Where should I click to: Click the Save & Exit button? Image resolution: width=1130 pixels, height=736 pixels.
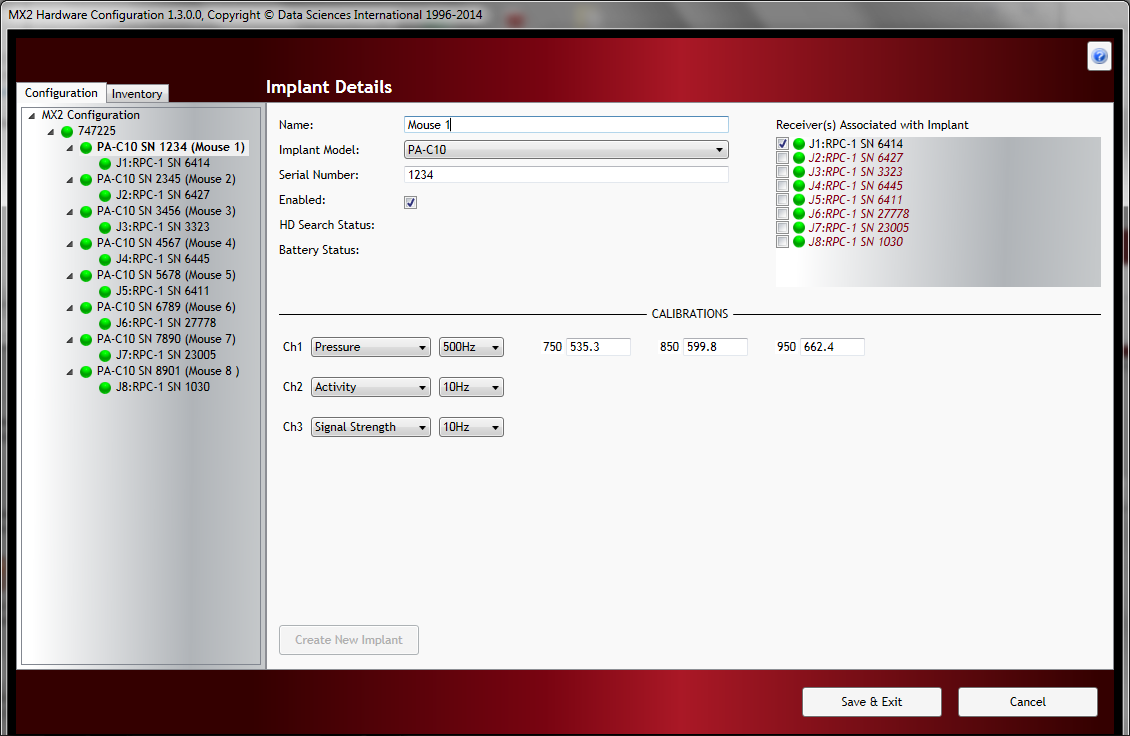pyautogui.click(x=871, y=701)
